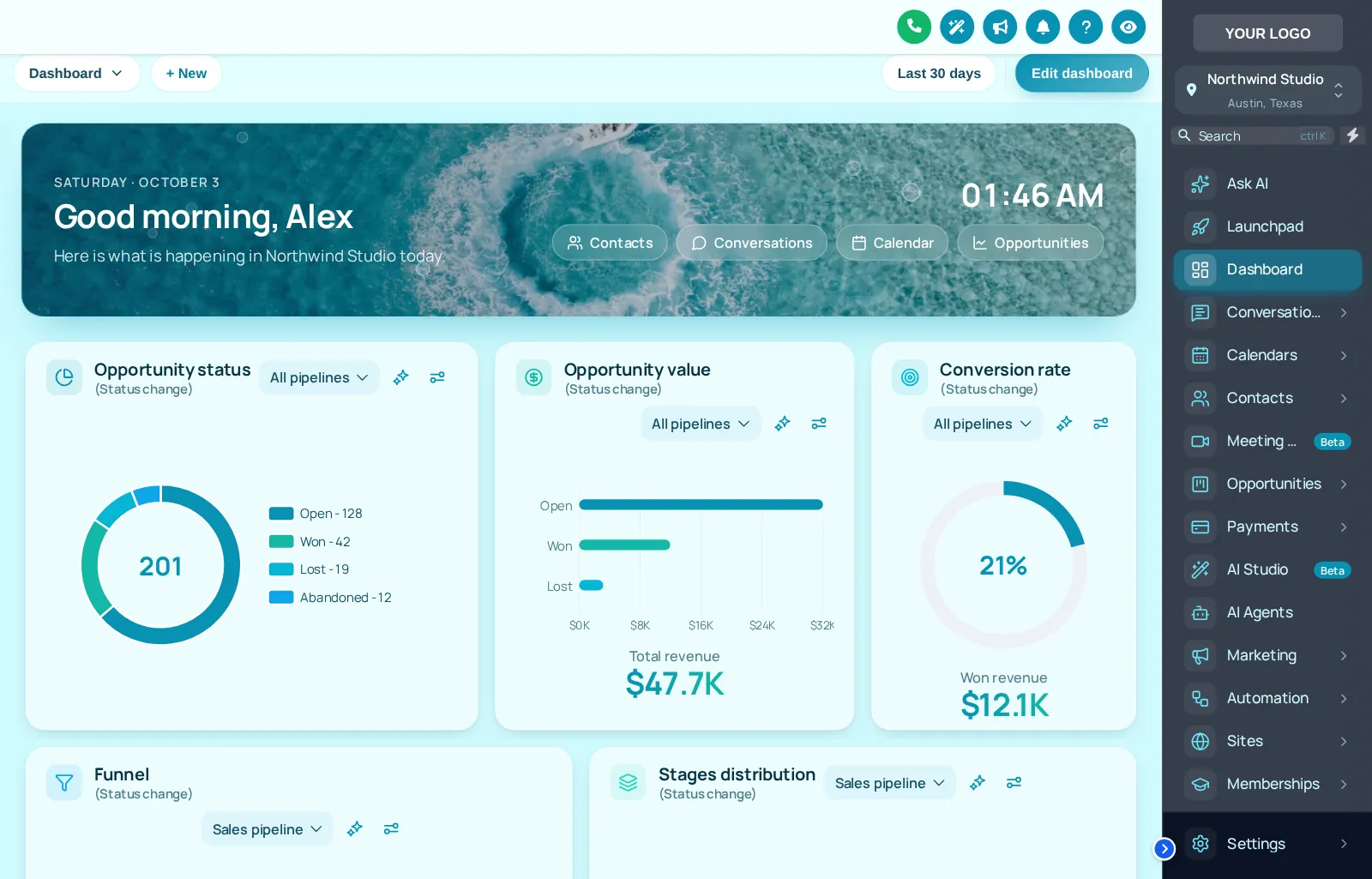Click the AI sparkle icon in Stages distribution
Image resolution: width=1372 pixels, height=879 pixels.
(977, 783)
